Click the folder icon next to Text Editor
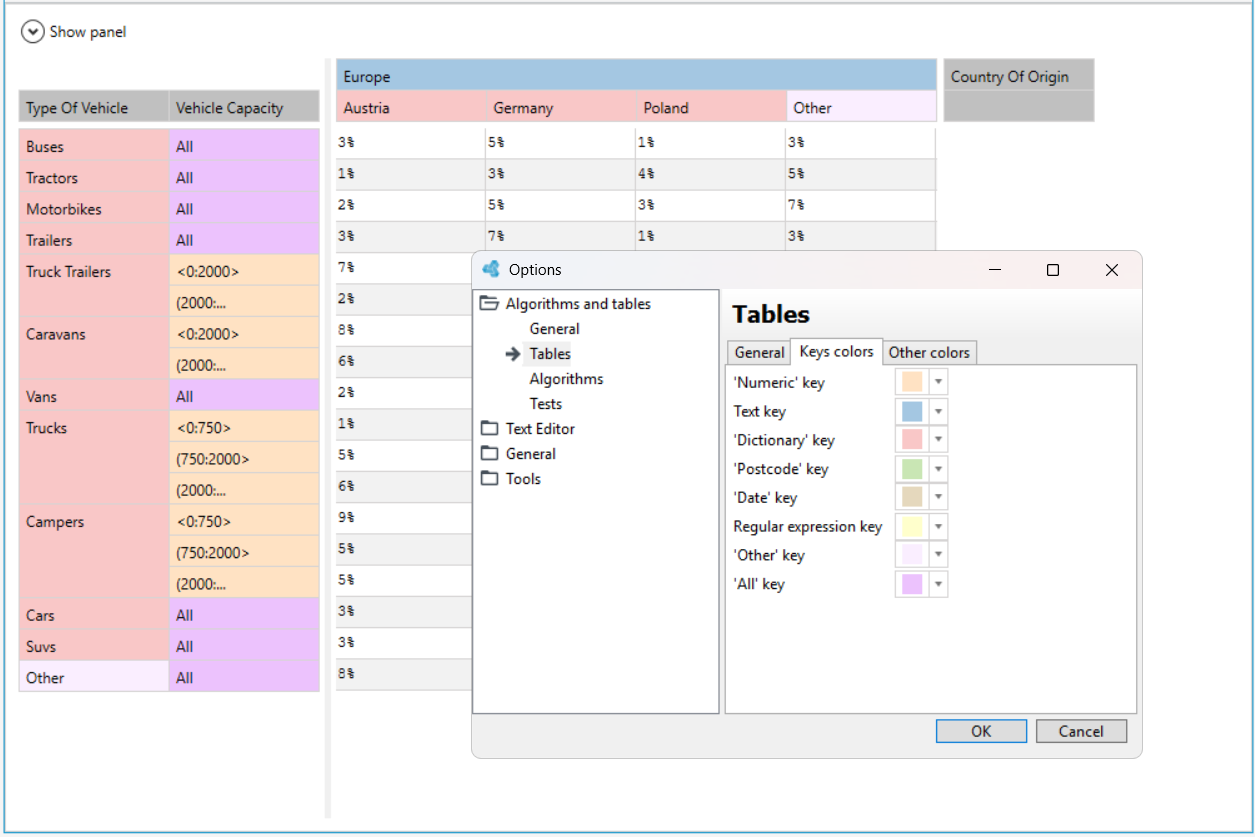Screen dimensions: 1255x837 tap(489, 429)
